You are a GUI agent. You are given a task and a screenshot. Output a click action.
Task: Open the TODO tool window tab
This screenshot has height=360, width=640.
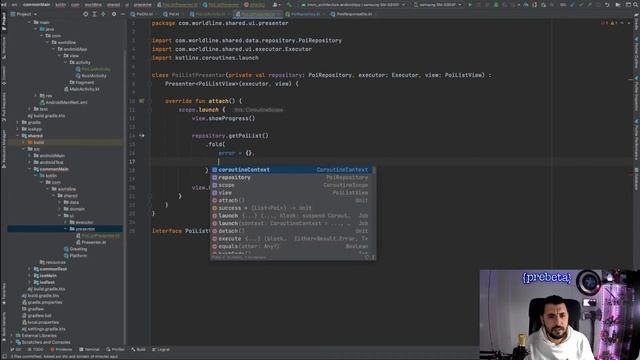tap(35, 349)
